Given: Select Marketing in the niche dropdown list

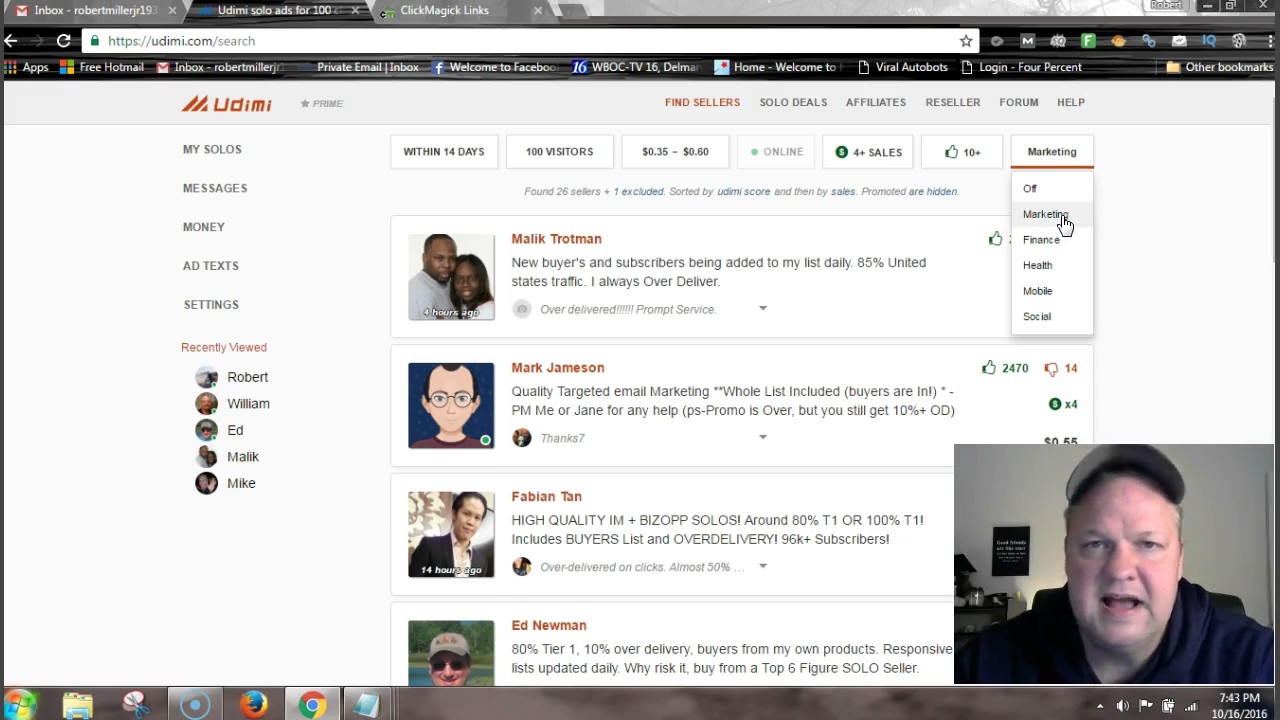Looking at the screenshot, I should 1052,214.
